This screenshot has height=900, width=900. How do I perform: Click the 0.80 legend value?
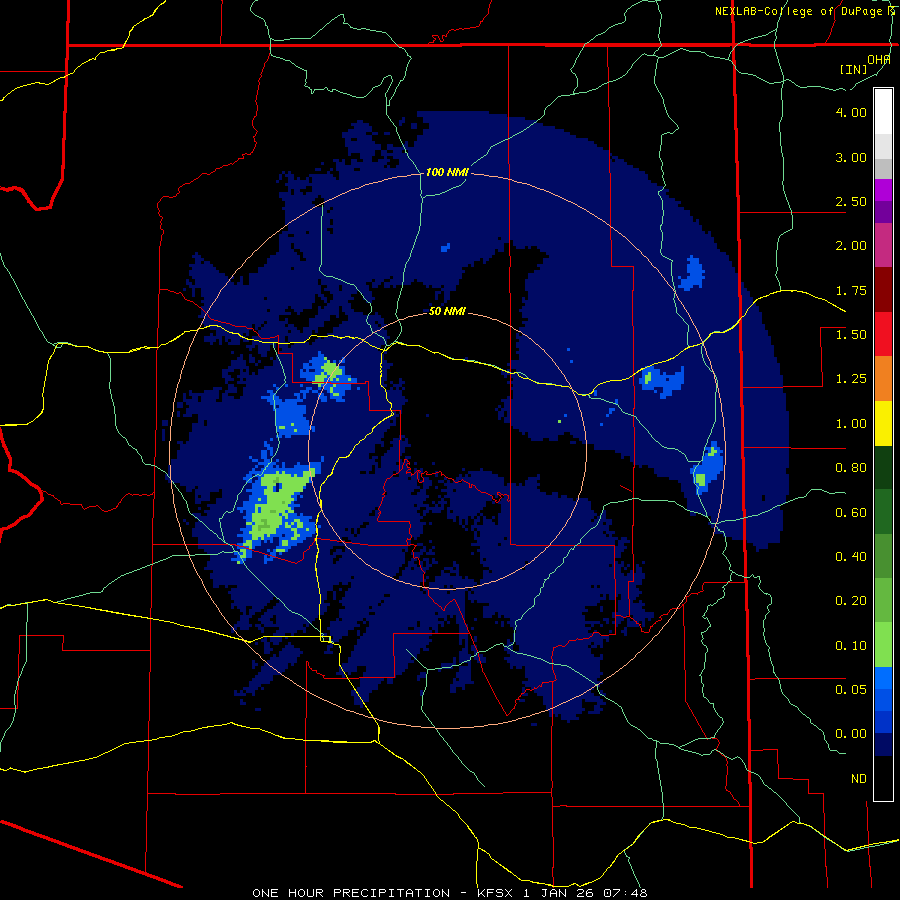pyautogui.click(x=851, y=468)
